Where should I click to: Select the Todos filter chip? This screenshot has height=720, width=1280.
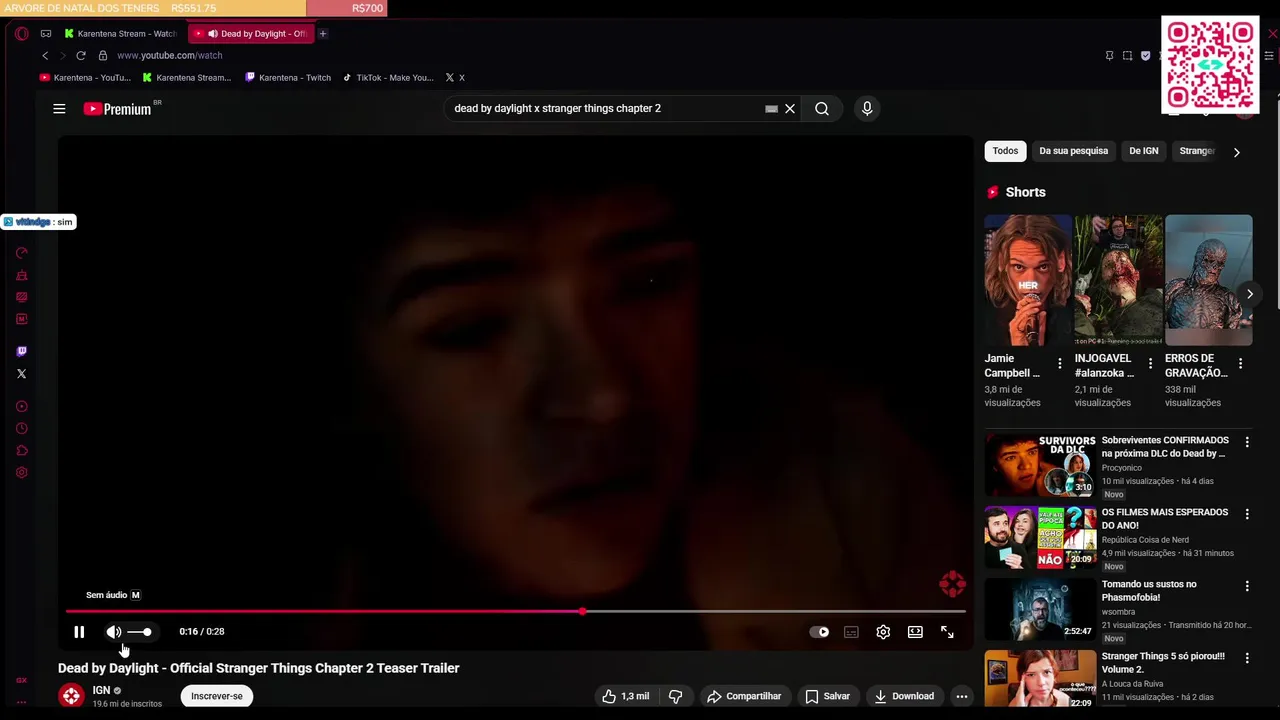[x=1005, y=151]
